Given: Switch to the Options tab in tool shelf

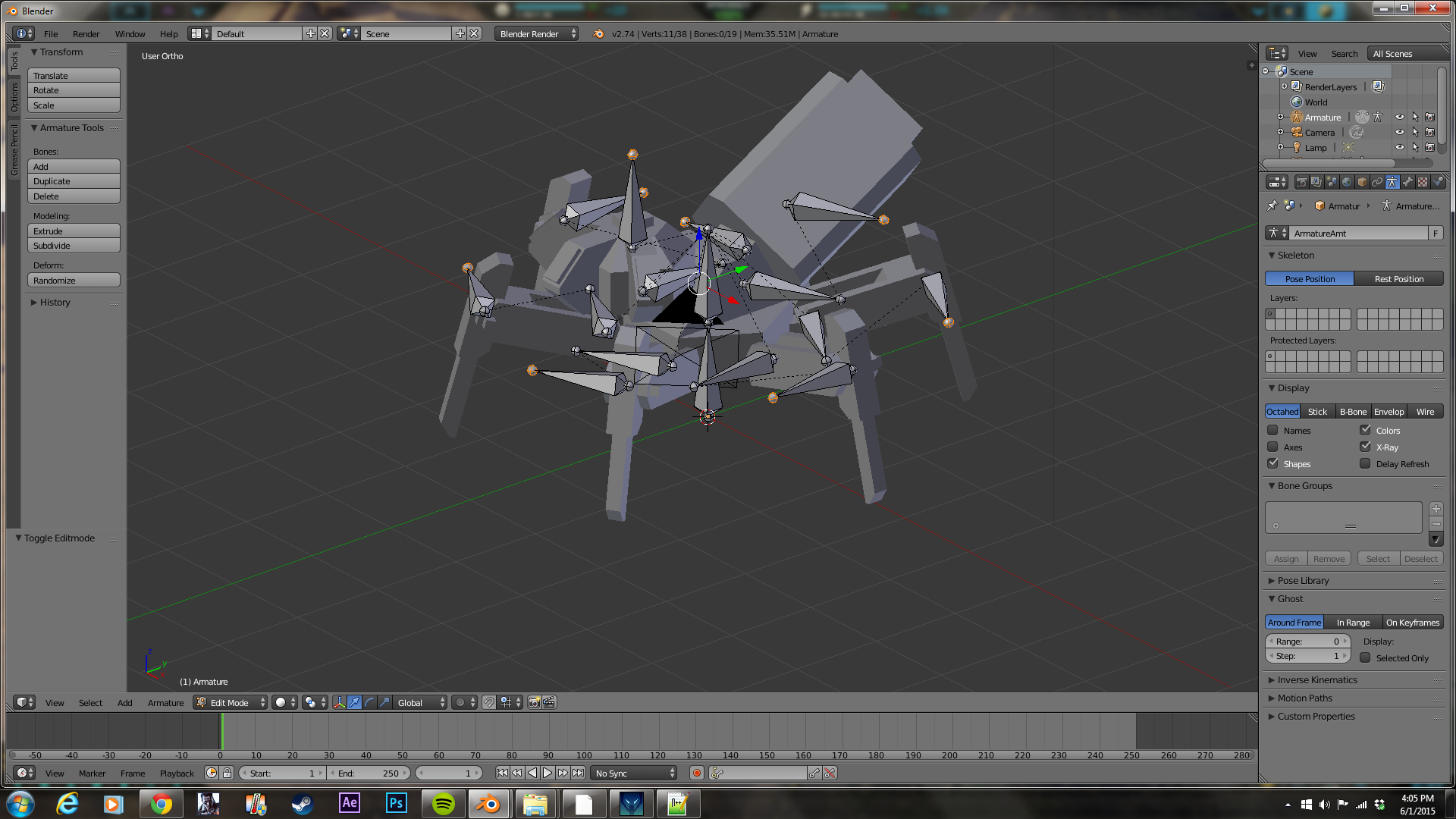Looking at the screenshot, I should tap(14, 97).
